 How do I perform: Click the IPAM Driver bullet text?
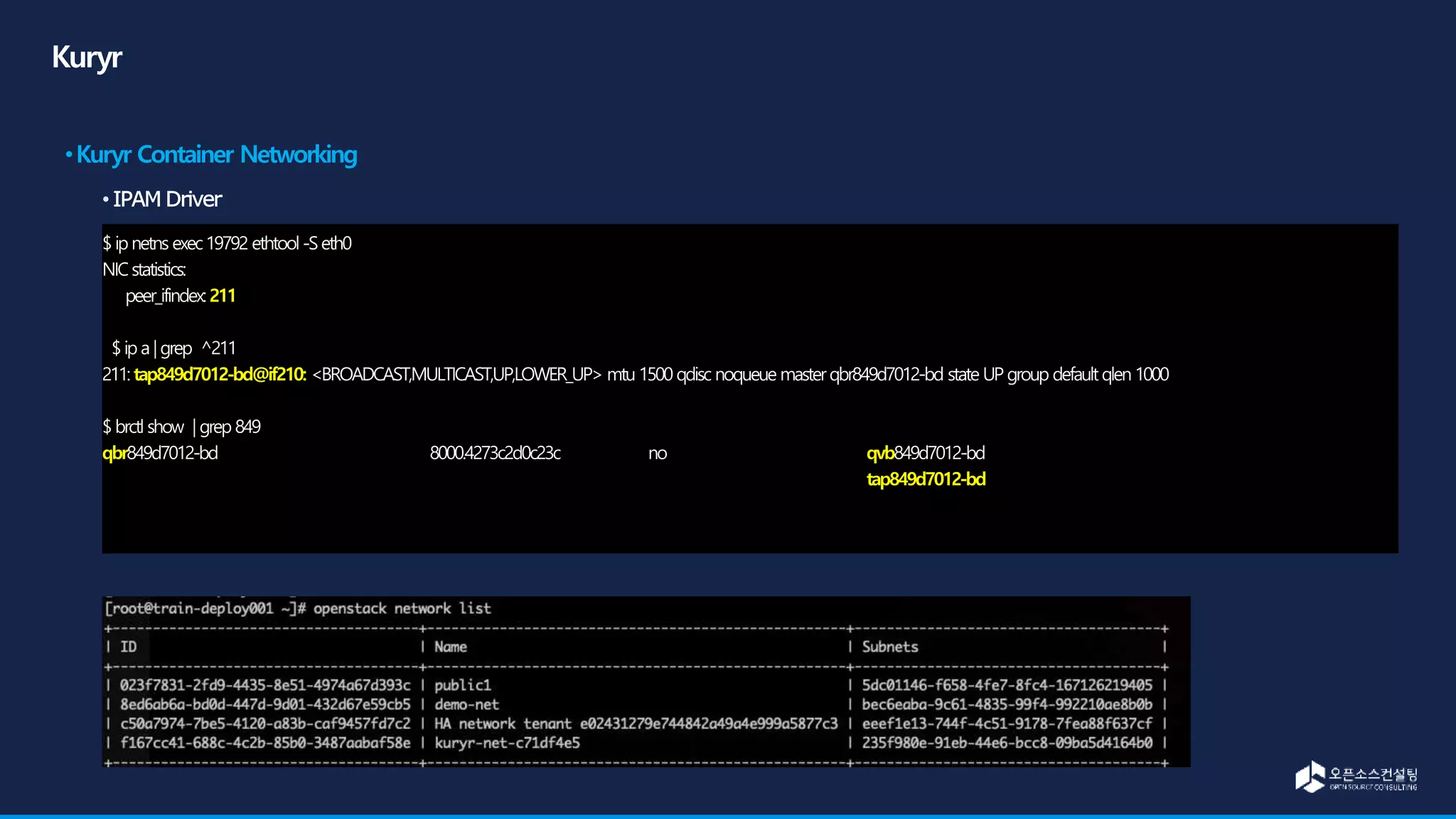(x=167, y=199)
